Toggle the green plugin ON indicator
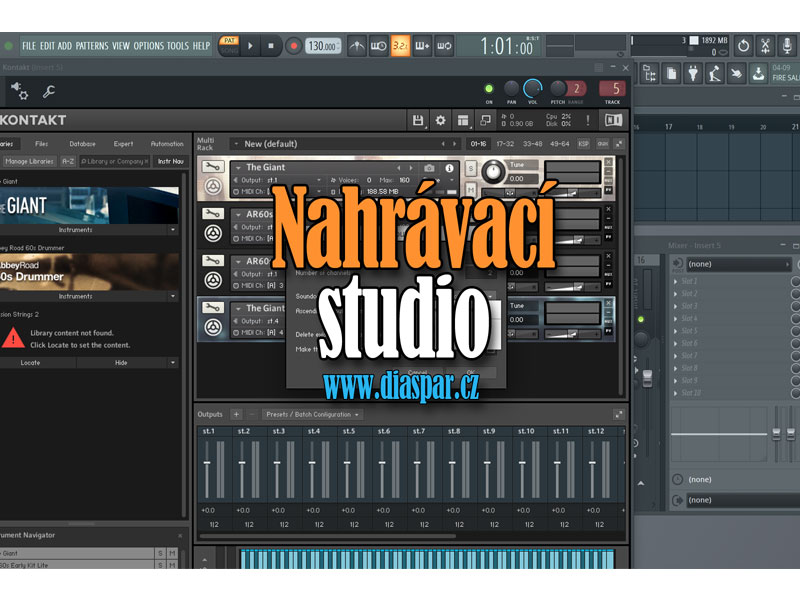 pyautogui.click(x=489, y=88)
